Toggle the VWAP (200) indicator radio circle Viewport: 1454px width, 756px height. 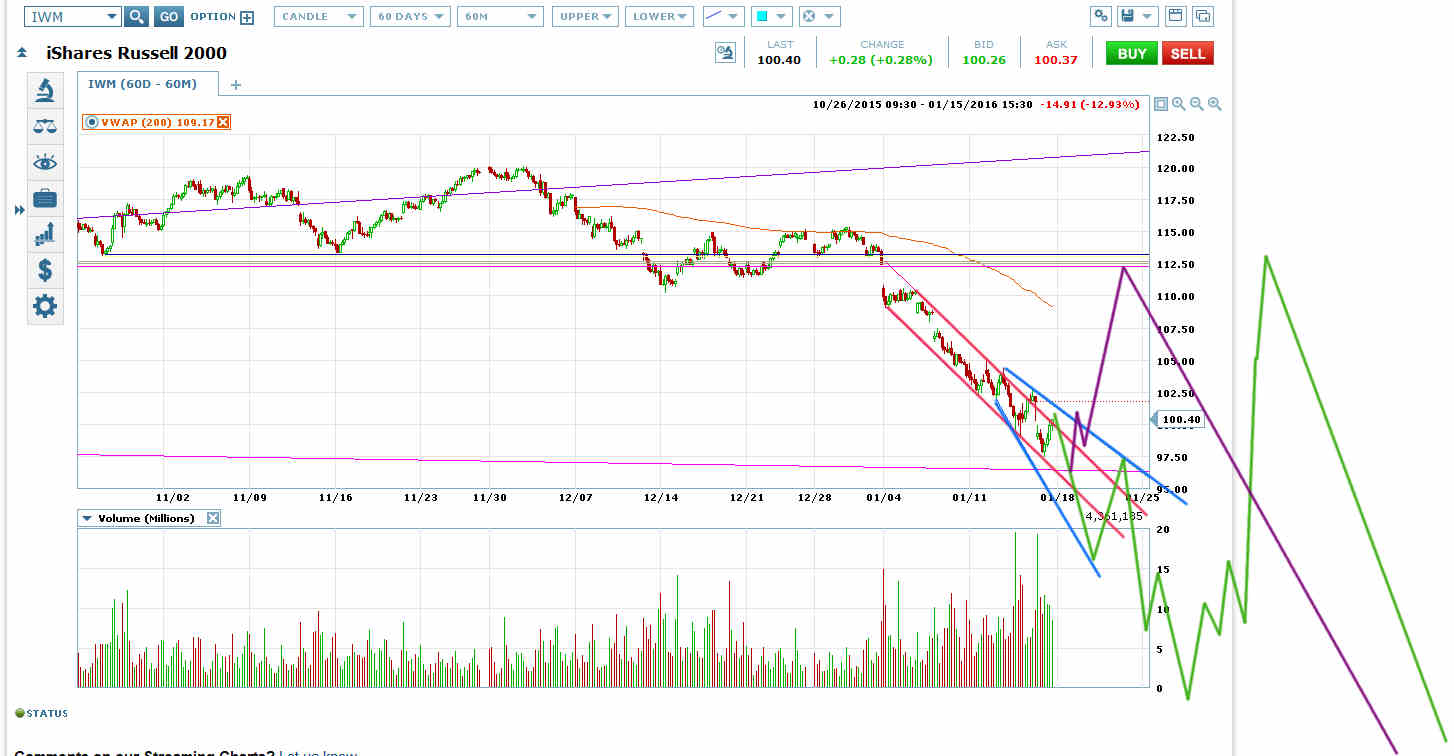(92, 122)
